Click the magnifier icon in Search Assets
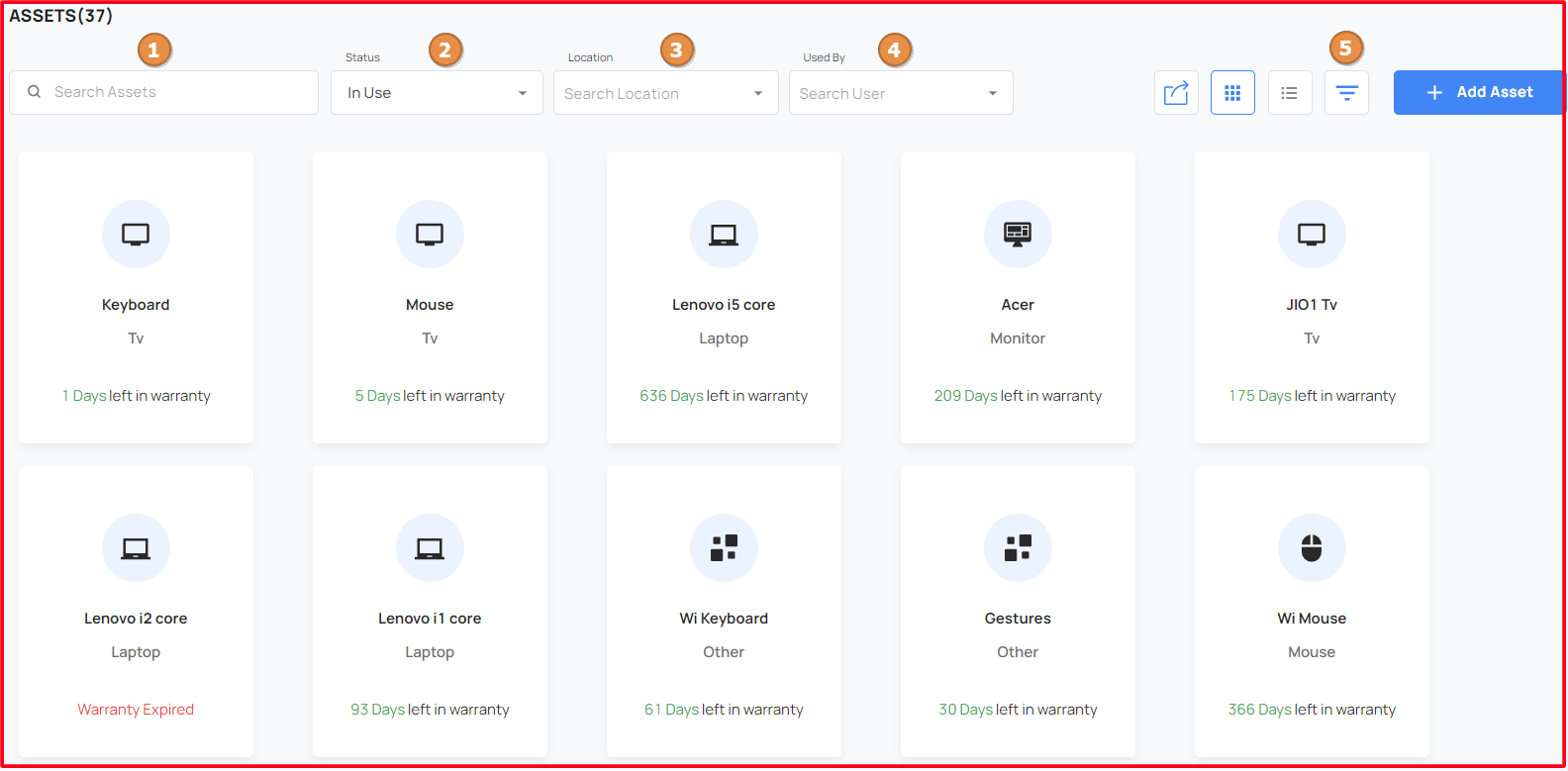This screenshot has height=771, width=1568. click(x=34, y=92)
